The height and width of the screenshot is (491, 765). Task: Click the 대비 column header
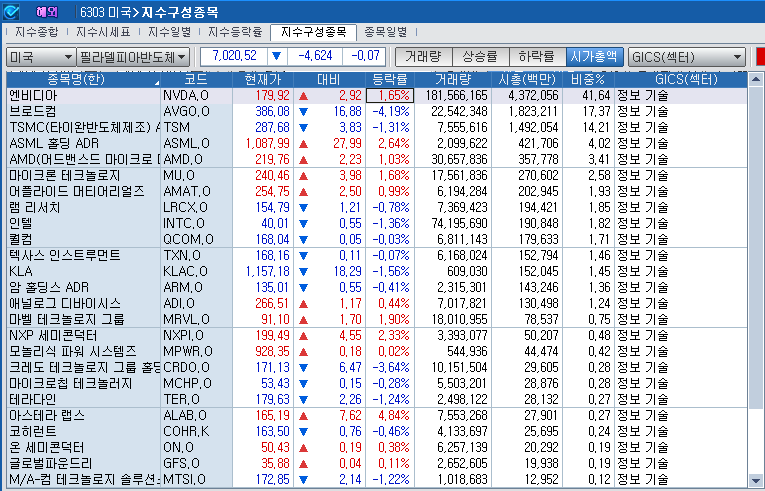(x=329, y=80)
